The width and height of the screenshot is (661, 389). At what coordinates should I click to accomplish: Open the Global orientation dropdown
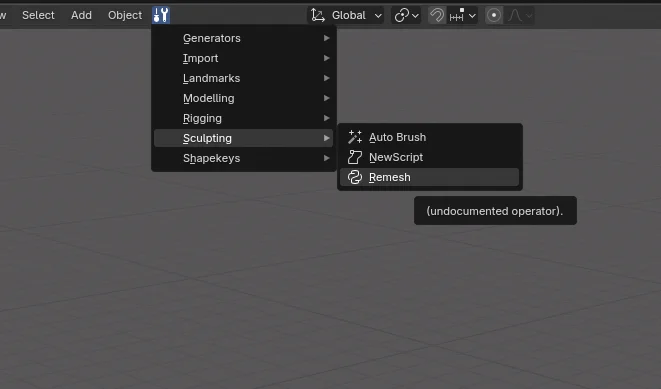coord(346,16)
